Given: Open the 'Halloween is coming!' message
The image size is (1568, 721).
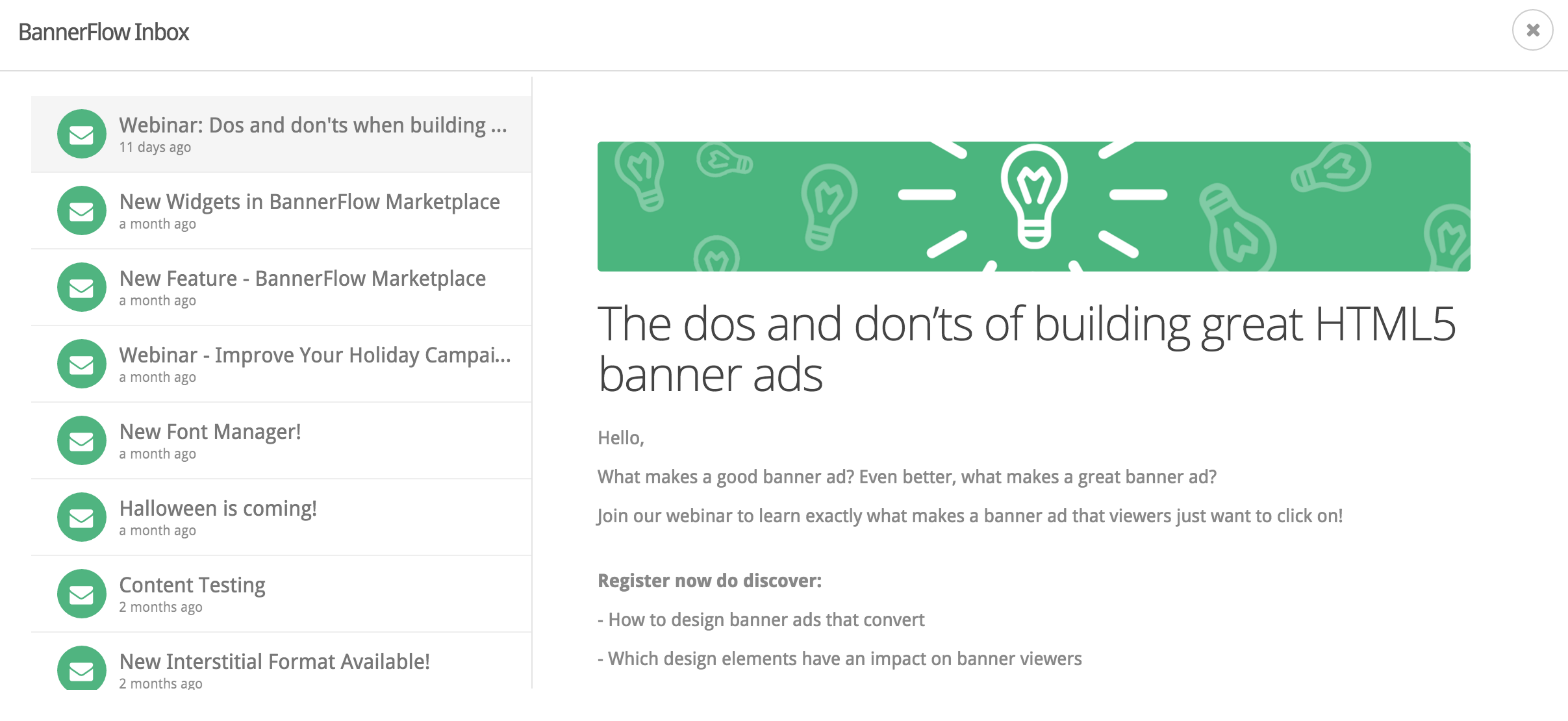Looking at the screenshot, I should [x=281, y=518].
